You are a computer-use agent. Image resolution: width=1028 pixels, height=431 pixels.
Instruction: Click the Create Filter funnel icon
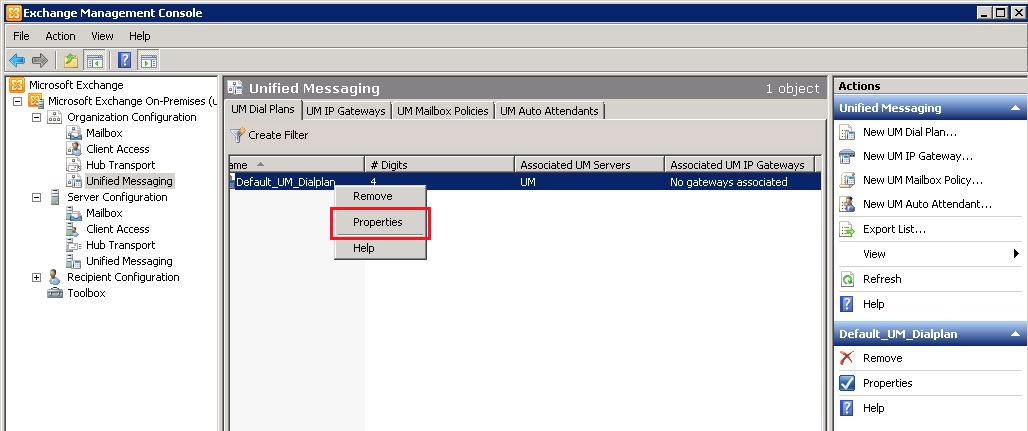point(237,135)
